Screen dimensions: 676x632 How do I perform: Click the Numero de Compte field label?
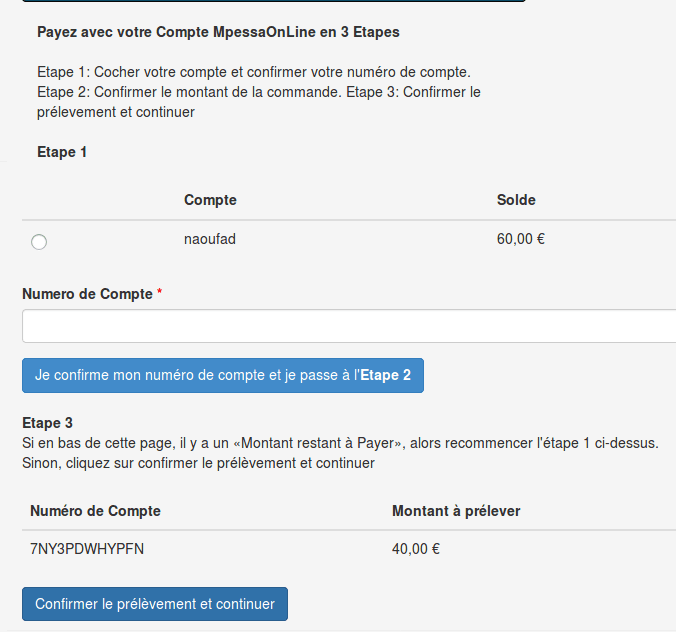[x=88, y=294]
